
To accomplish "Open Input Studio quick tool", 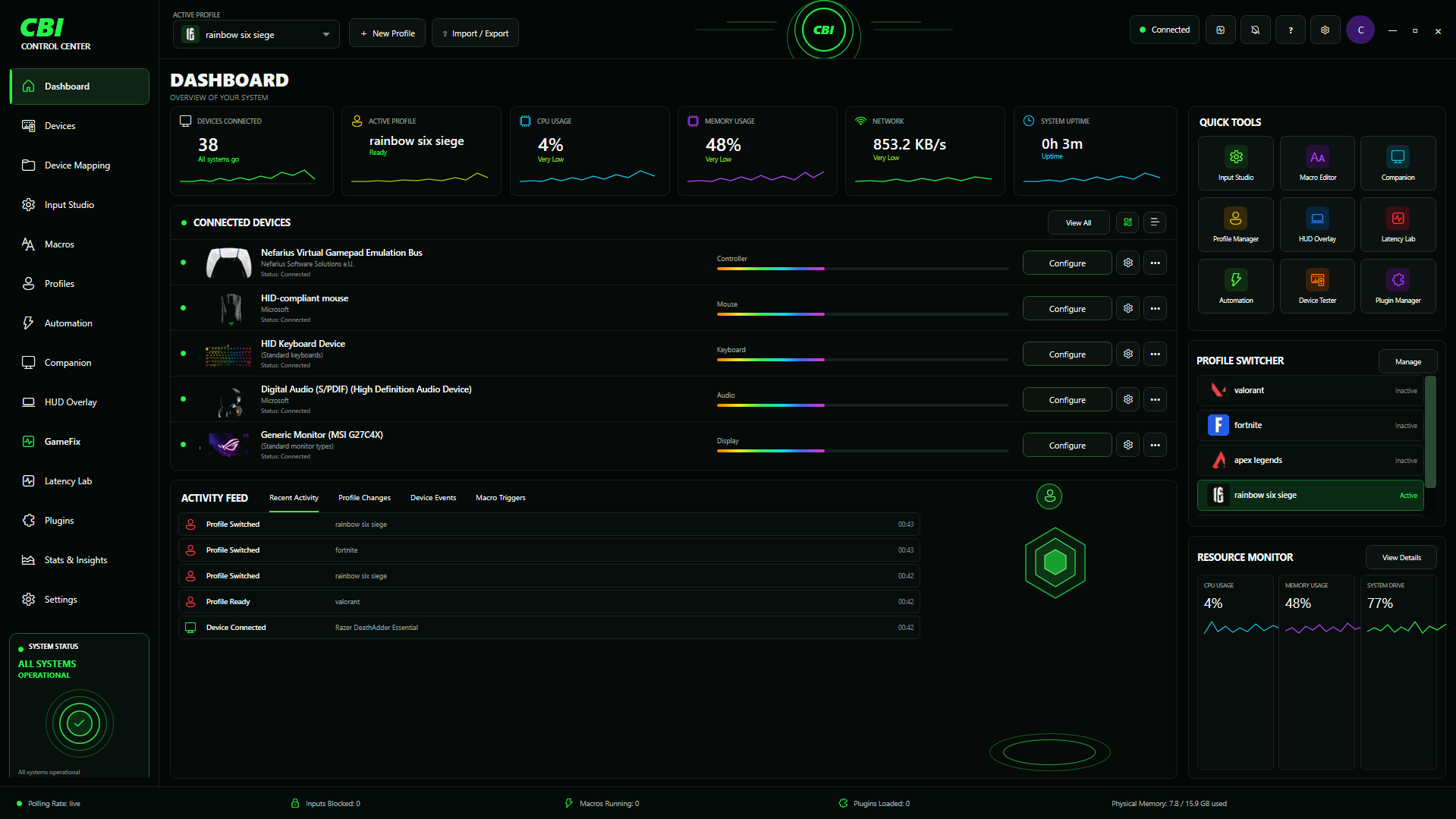I will [x=1235, y=163].
